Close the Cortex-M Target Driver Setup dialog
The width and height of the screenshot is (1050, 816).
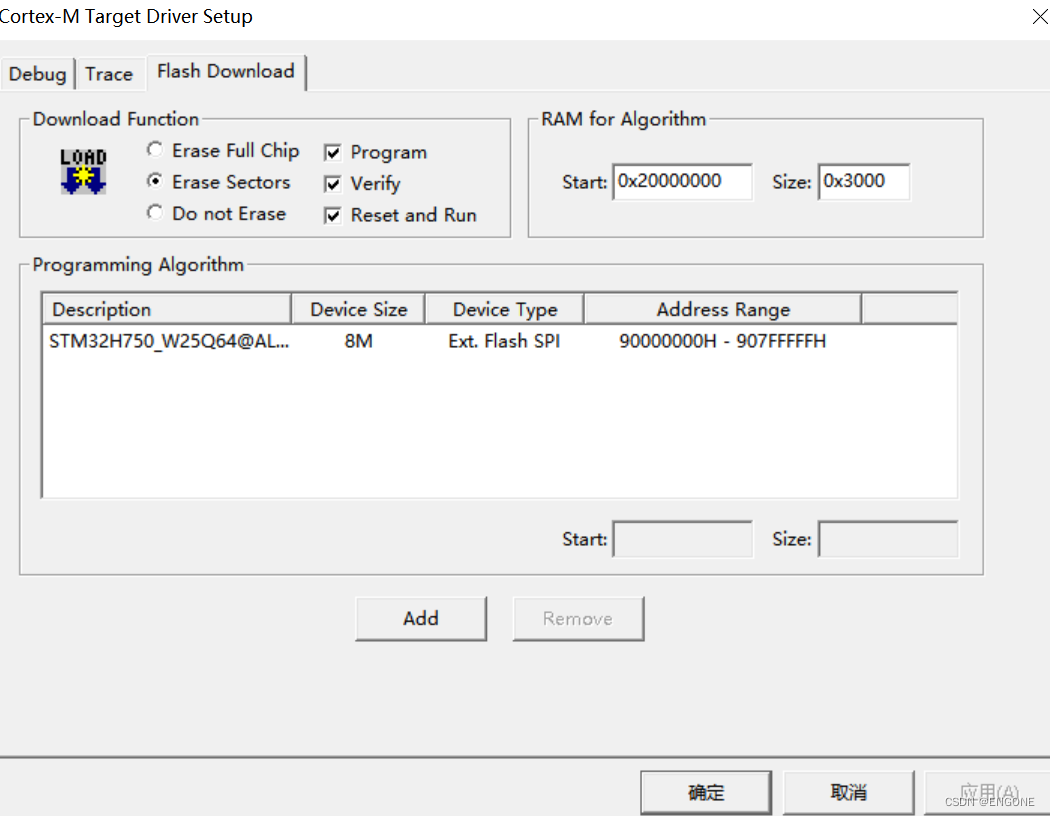(x=1039, y=17)
